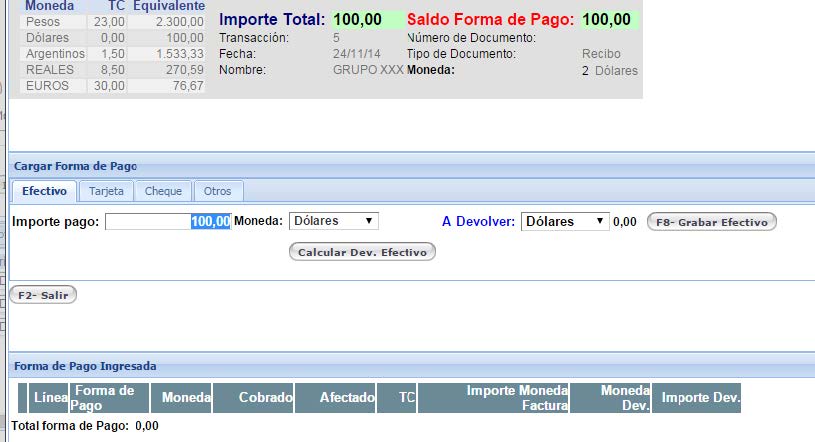Click the Cobrado column header
Image resolution: width=815 pixels, height=442 pixels.
pos(254,398)
